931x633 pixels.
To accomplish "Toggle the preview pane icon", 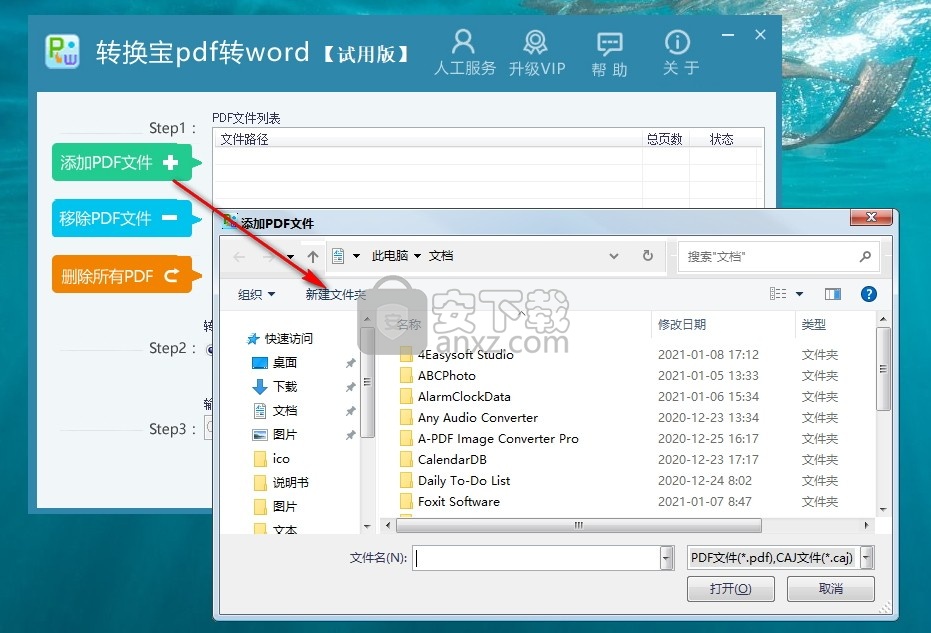I will [x=832, y=293].
